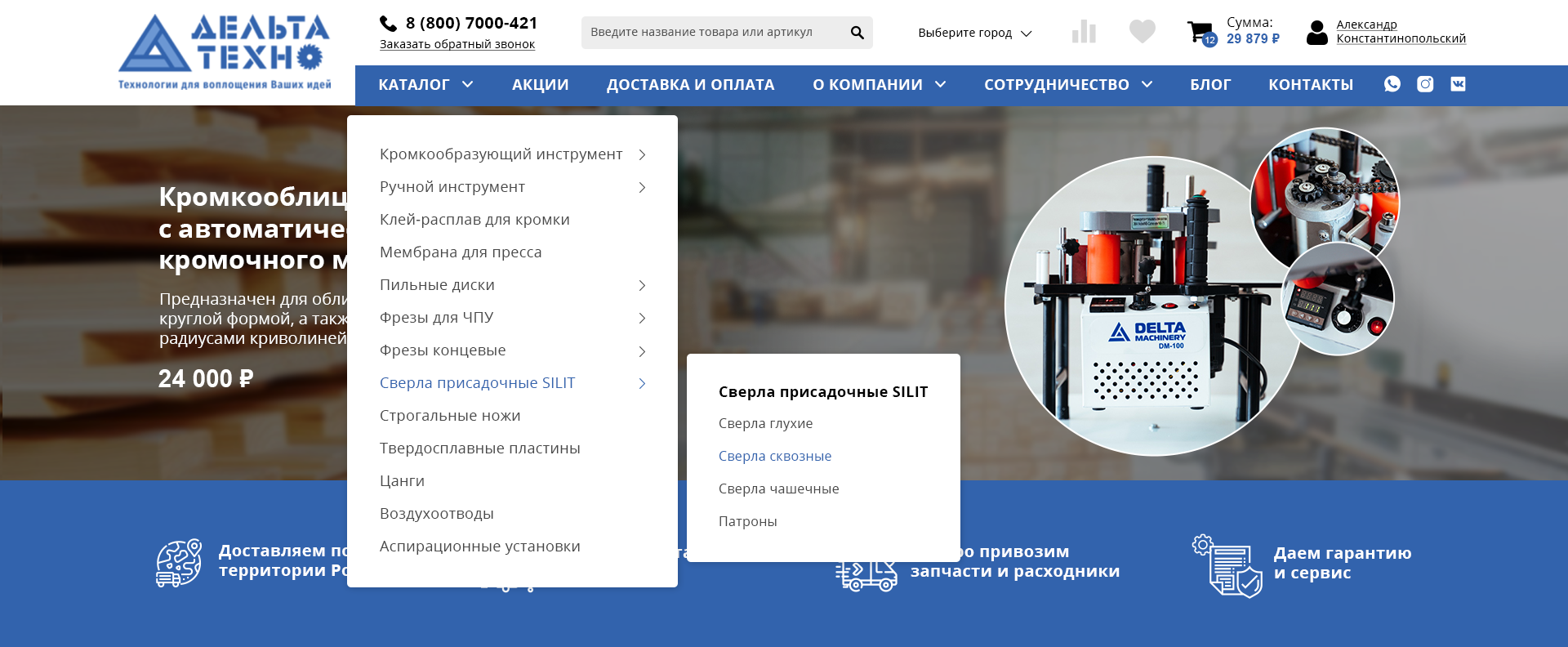This screenshot has width=1568, height=647.
Task: Click the Дельта Техно logo
Action: [224, 51]
